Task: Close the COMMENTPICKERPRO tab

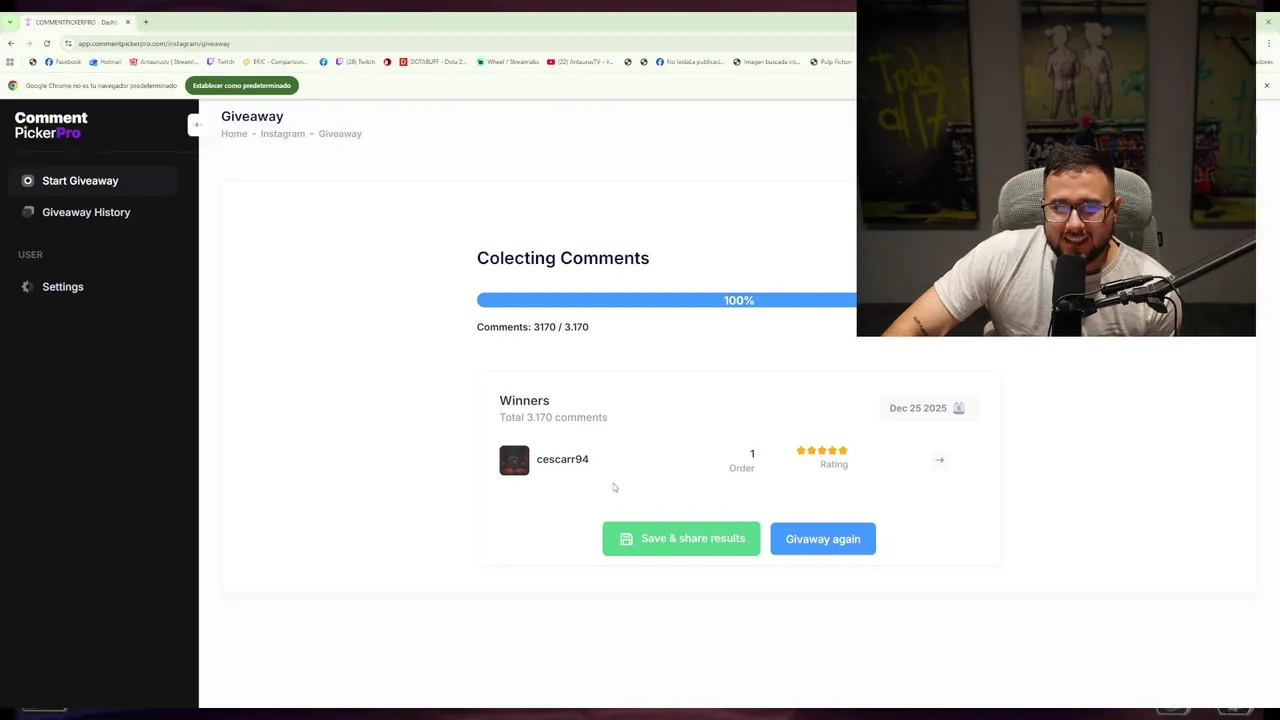Action: [x=128, y=22]
